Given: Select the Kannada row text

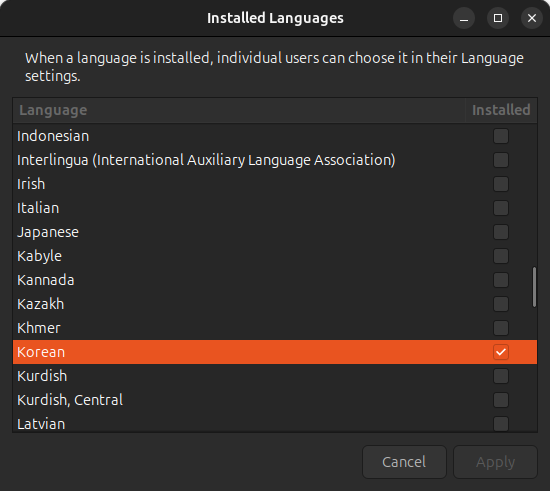Looking at the screenshot, I should (x=46, y=280).
